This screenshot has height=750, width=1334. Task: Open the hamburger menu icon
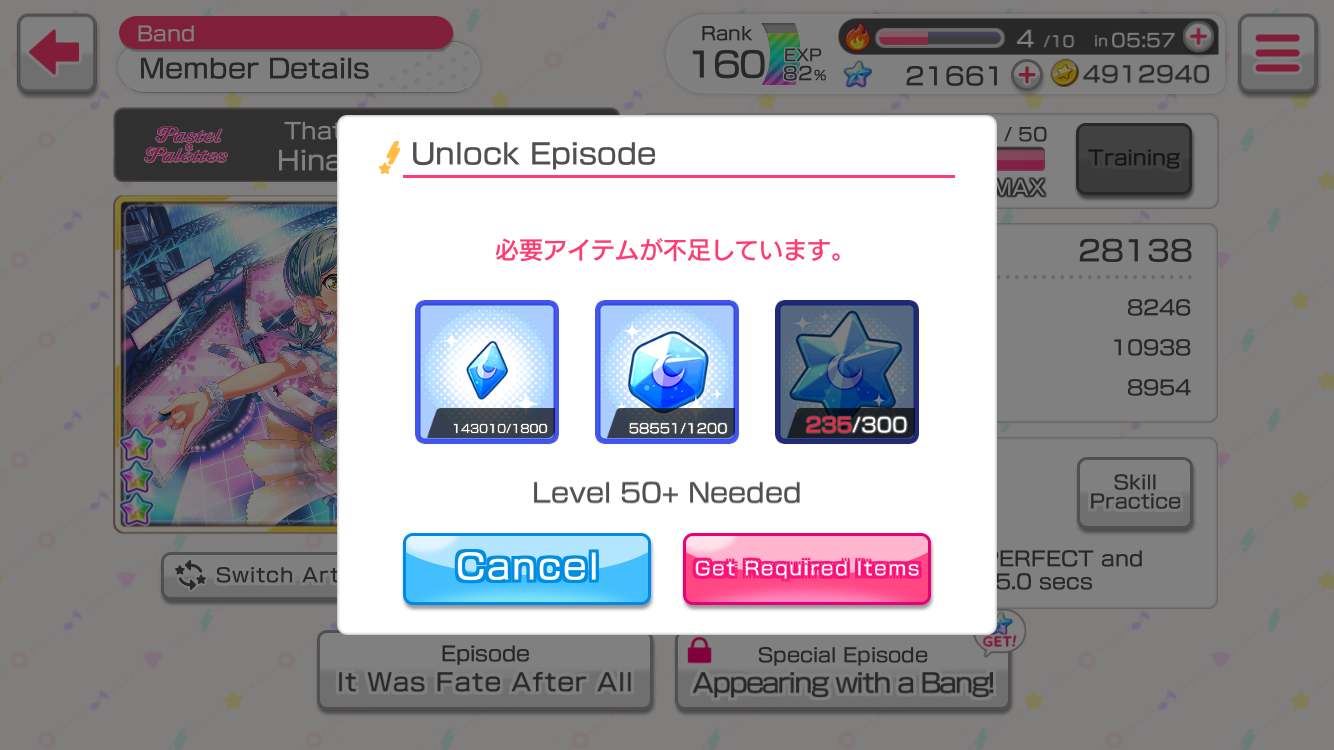[x=1277, y=54]
